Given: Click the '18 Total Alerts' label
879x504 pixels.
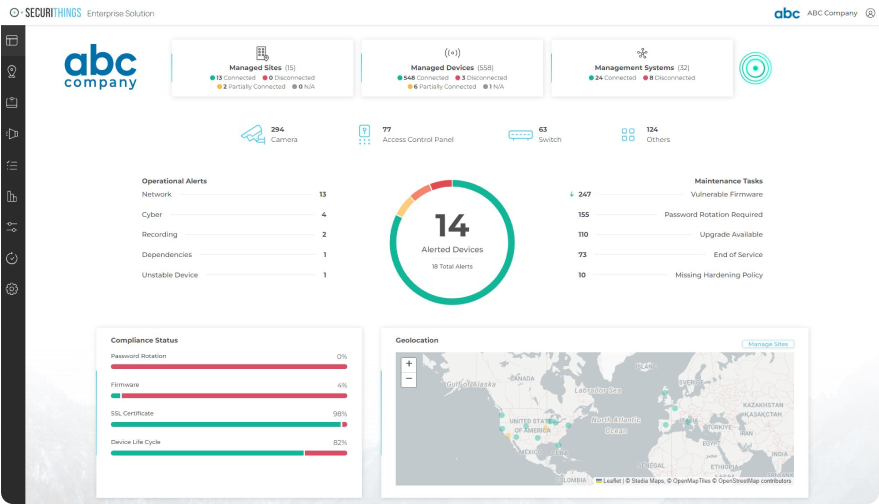Looking at the screenshot, I should click(452, 266).
